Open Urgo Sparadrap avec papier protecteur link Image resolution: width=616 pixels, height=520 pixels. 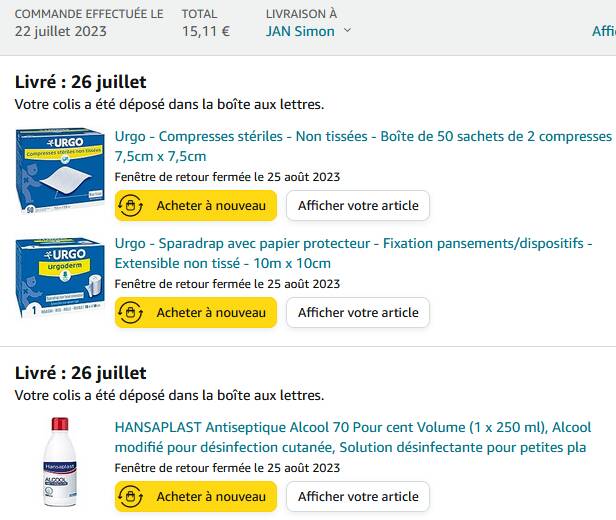(354, 253)
